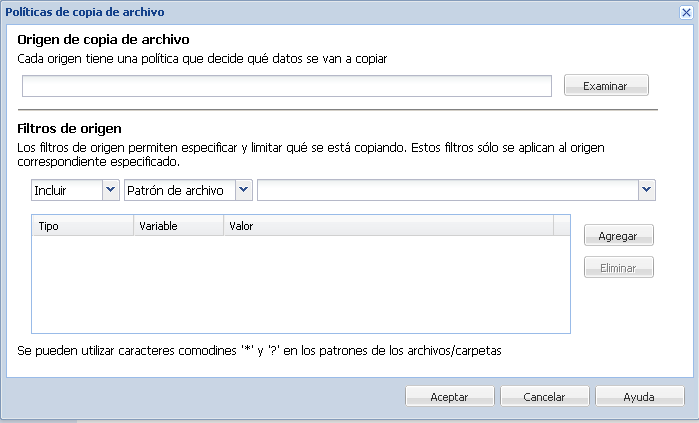Click the dialog title bar text
699x423 pixels.
point(86,12)
